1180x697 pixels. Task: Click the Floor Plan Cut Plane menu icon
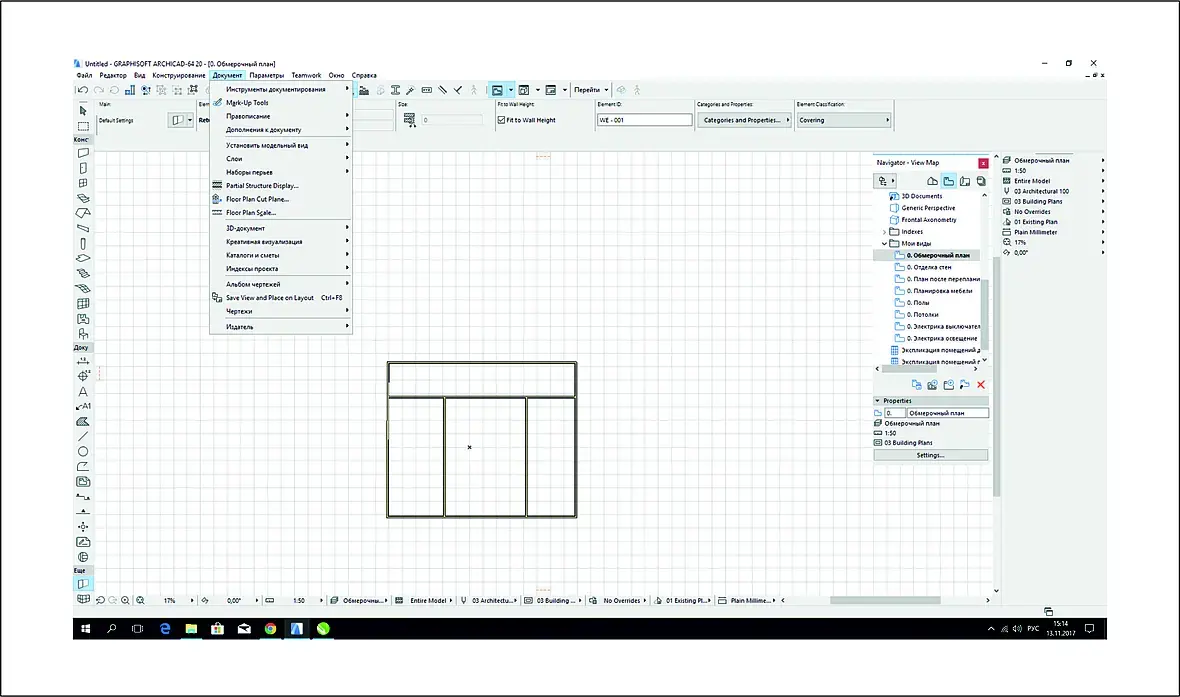click(x=217, y=199)
